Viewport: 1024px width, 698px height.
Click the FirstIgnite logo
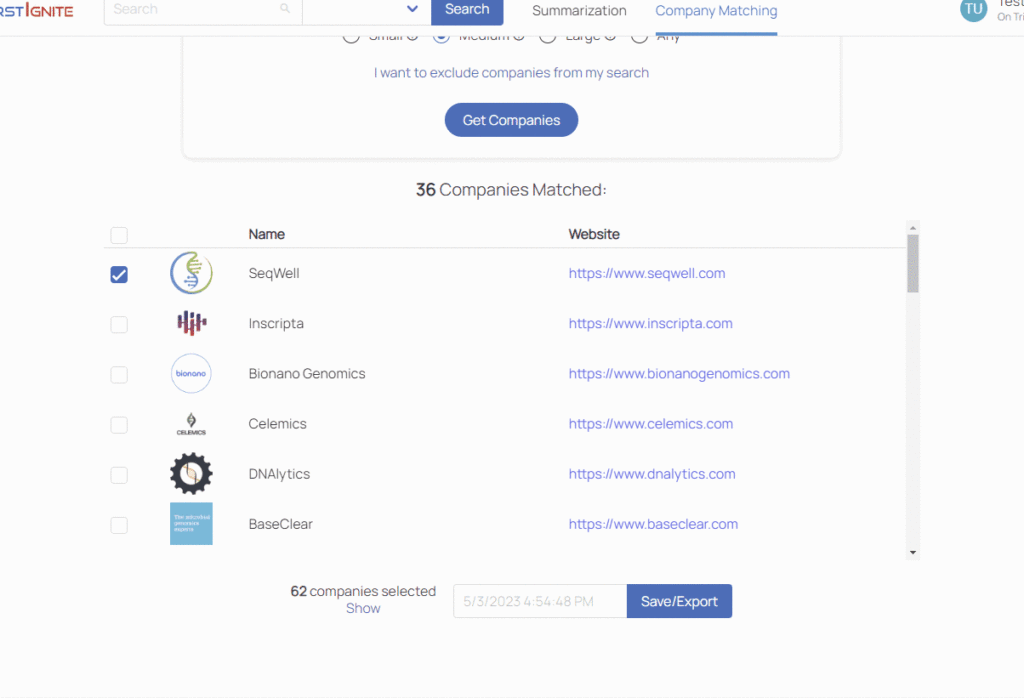click(x=37, y=10)
